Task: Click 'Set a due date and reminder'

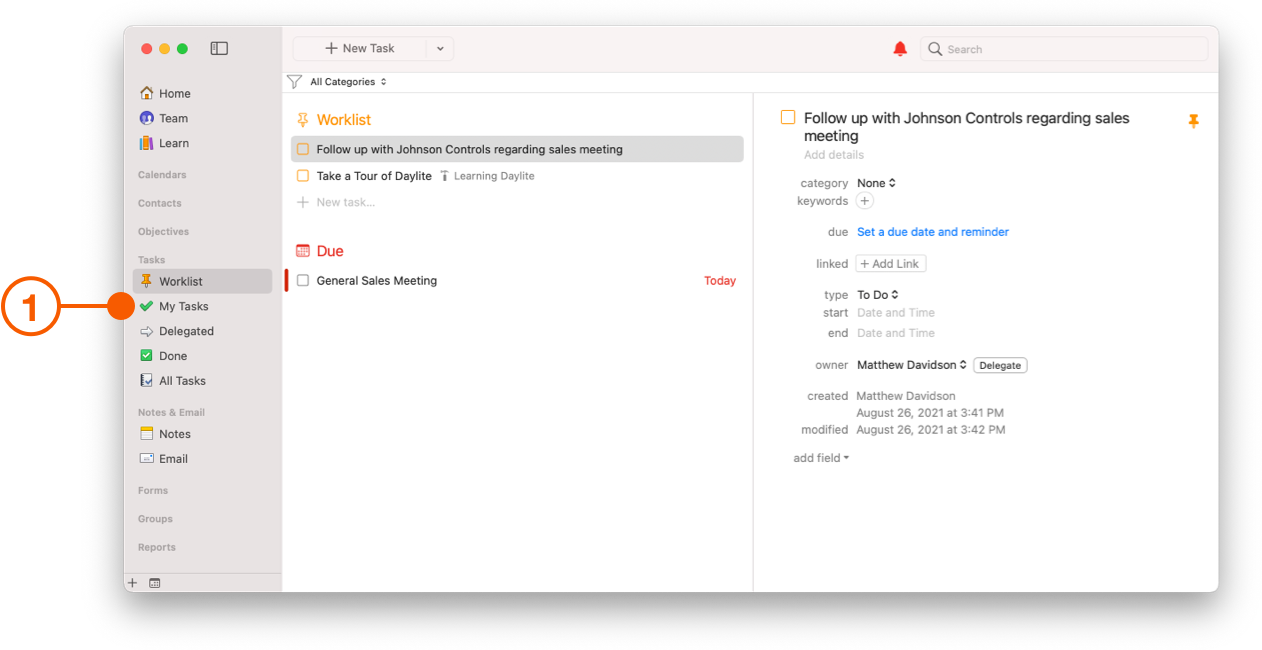Action: point(932,231)
